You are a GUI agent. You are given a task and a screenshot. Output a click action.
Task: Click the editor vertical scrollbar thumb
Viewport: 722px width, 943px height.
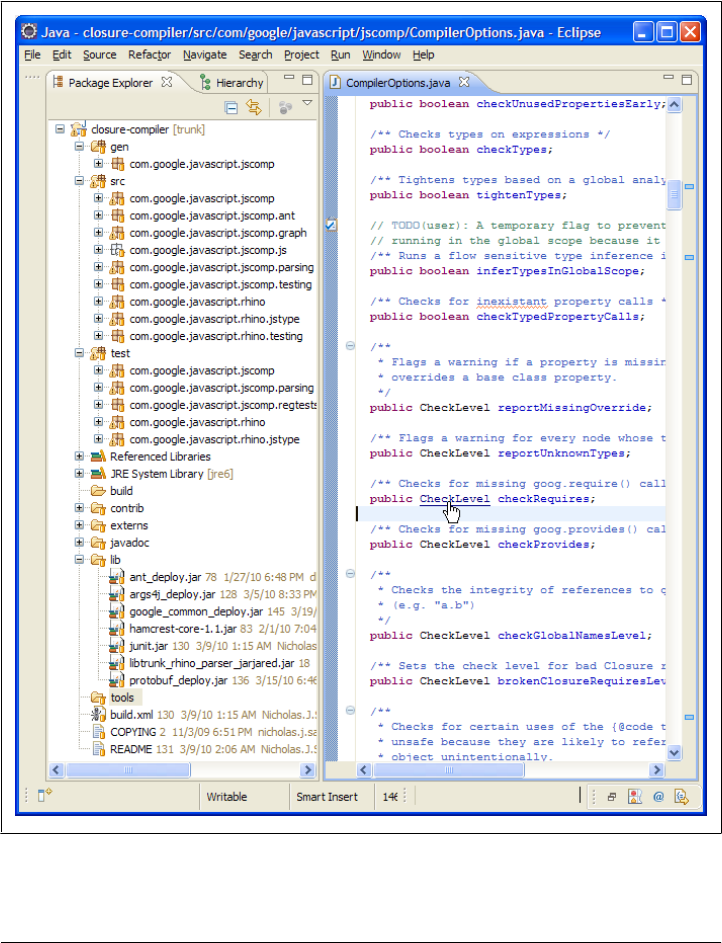674,195
